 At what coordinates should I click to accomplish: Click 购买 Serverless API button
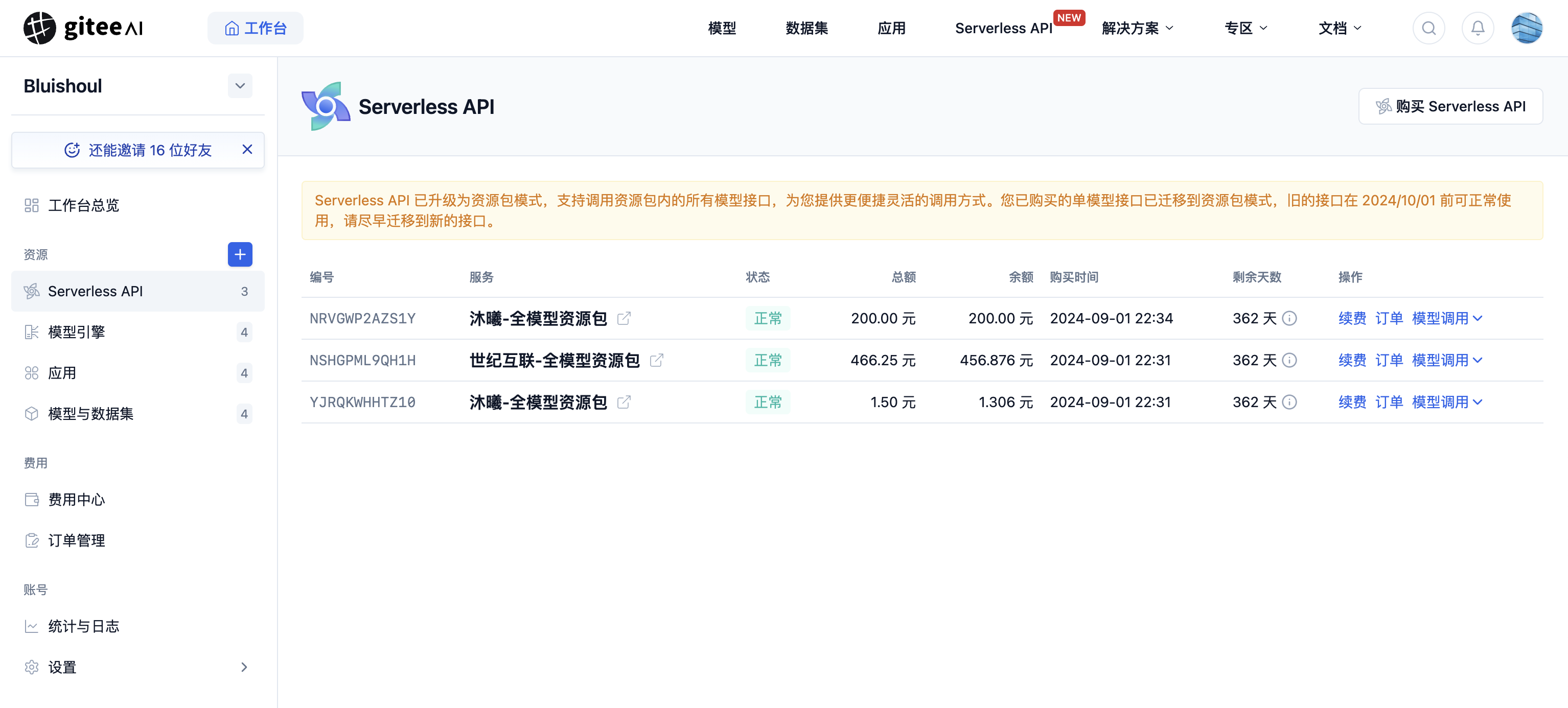[1450, 106]
